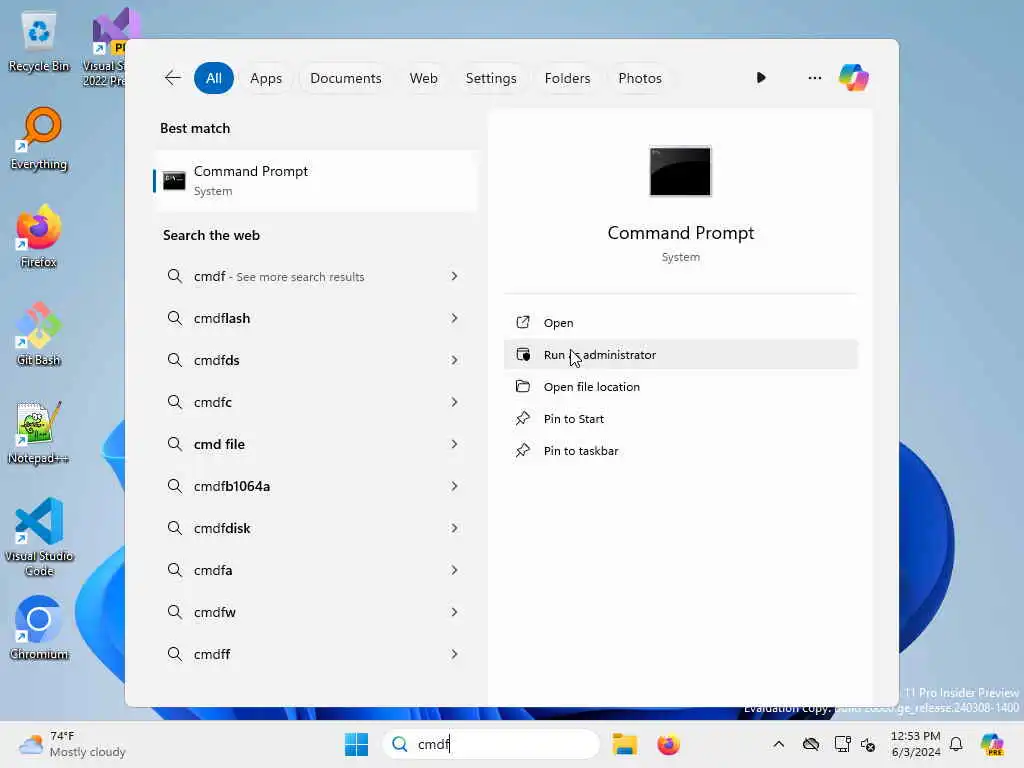1024x768 pixels.
Task: Open the Copilot icon in search panel
Action: click(854, 78)
